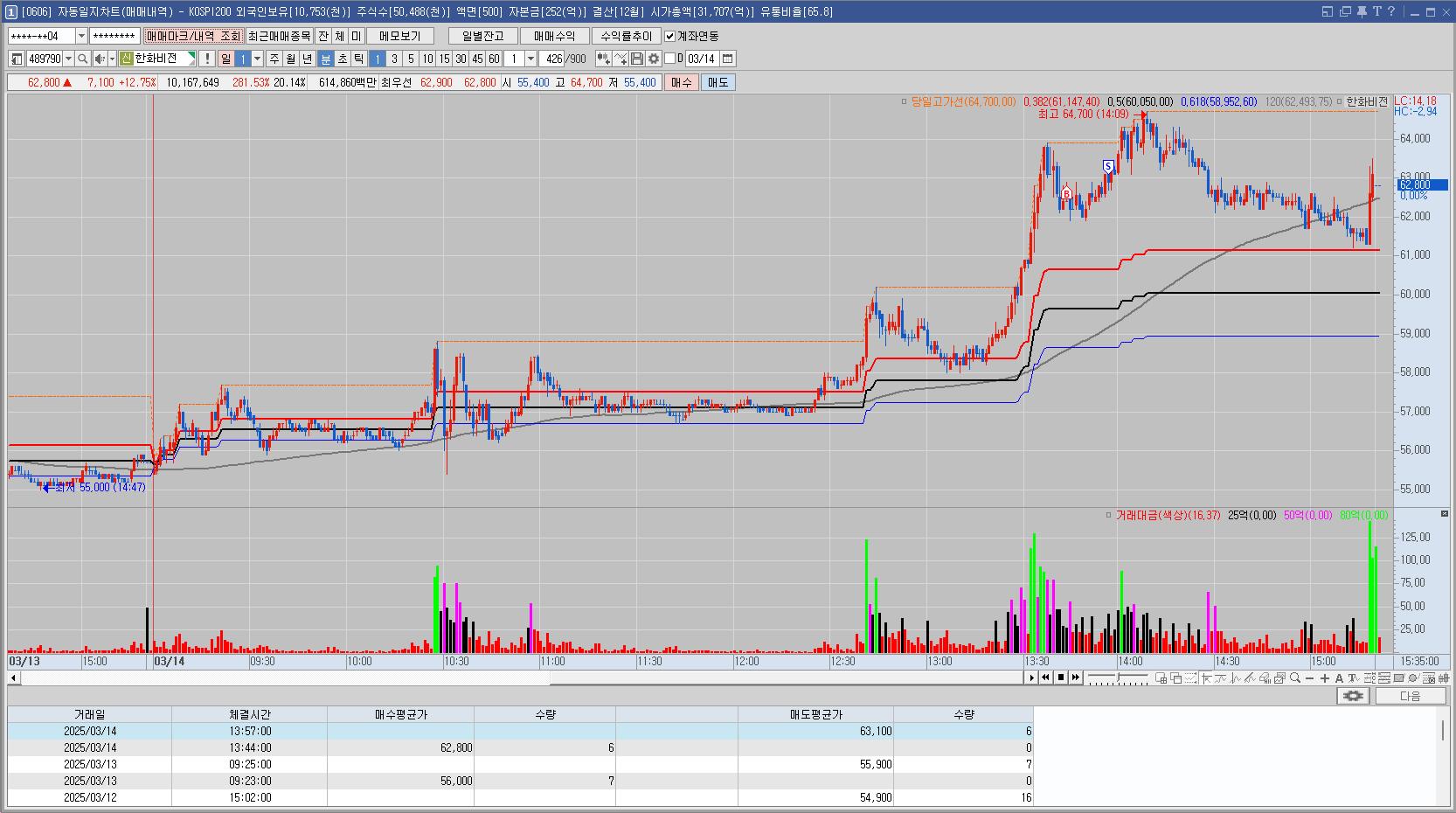
Task: Open the stock code 489790 dropdown arrow
Action: pyautogui.click(x=69, y=59)
